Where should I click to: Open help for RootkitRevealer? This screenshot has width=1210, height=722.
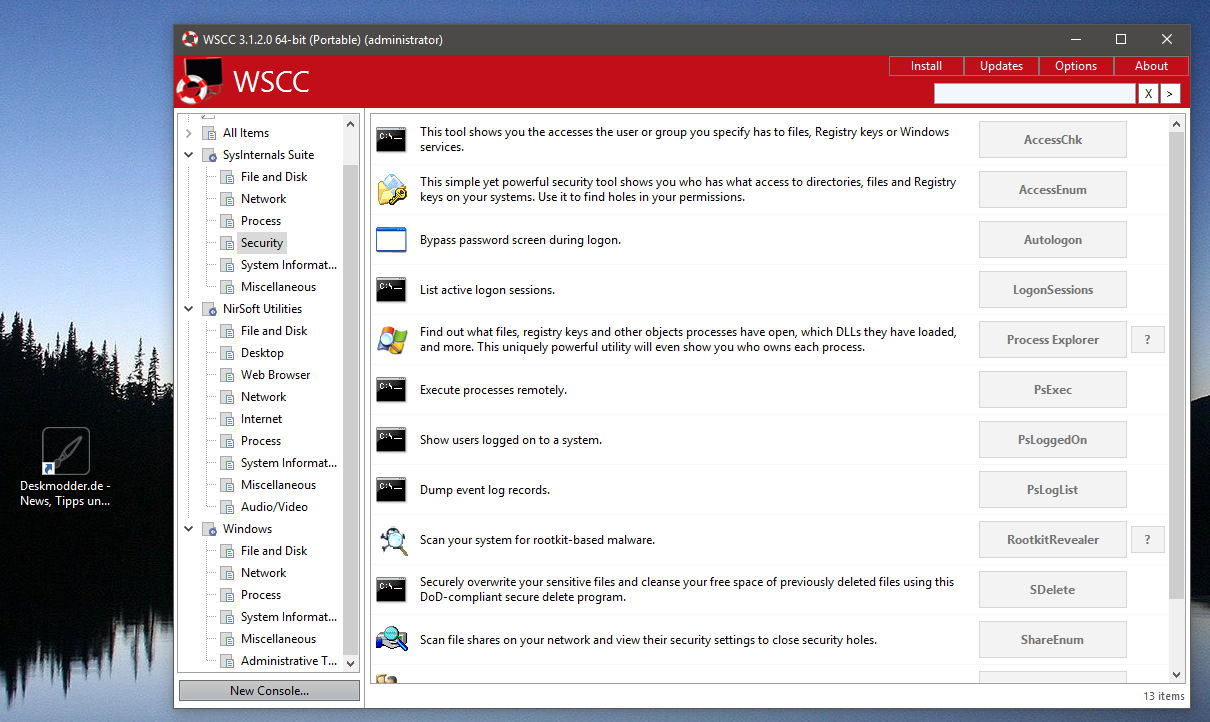pyautogui.click(x=1148, y=540)
